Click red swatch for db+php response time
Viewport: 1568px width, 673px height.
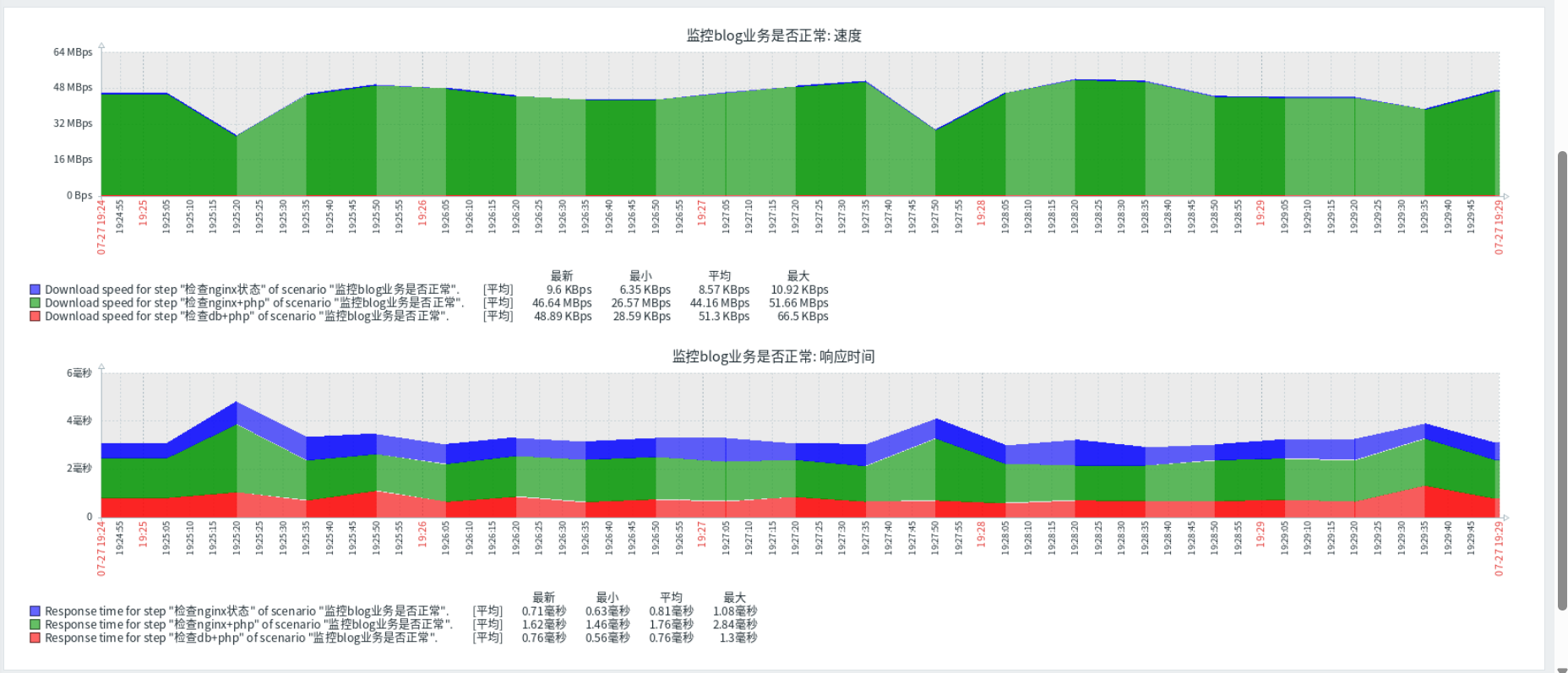point(35,638)
